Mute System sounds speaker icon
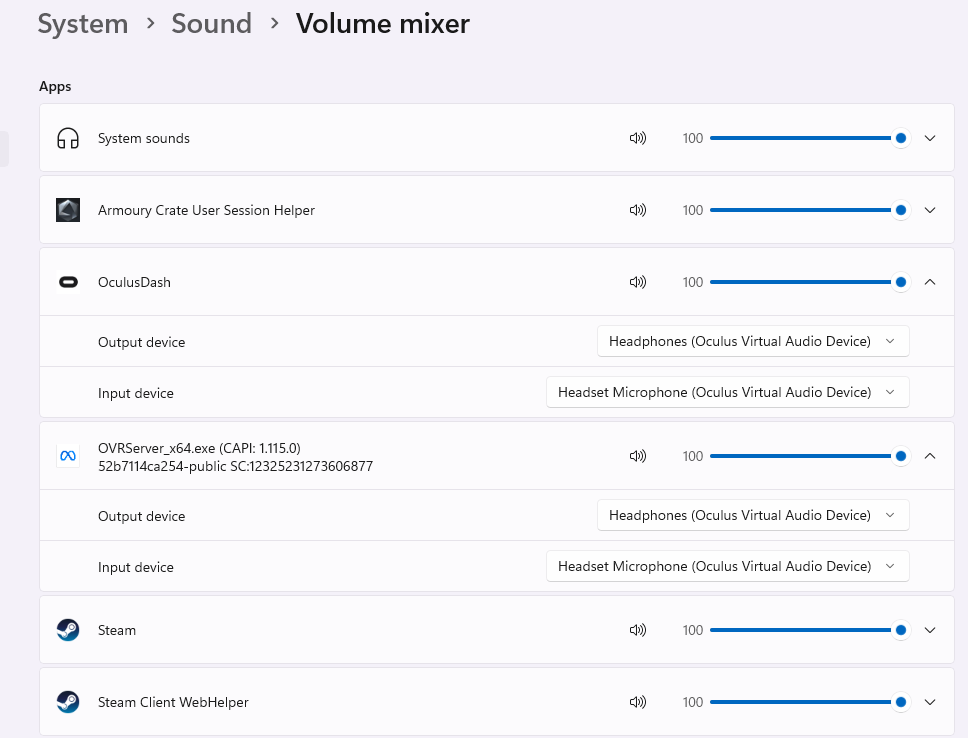968x738 pixels. click(638, 138)
